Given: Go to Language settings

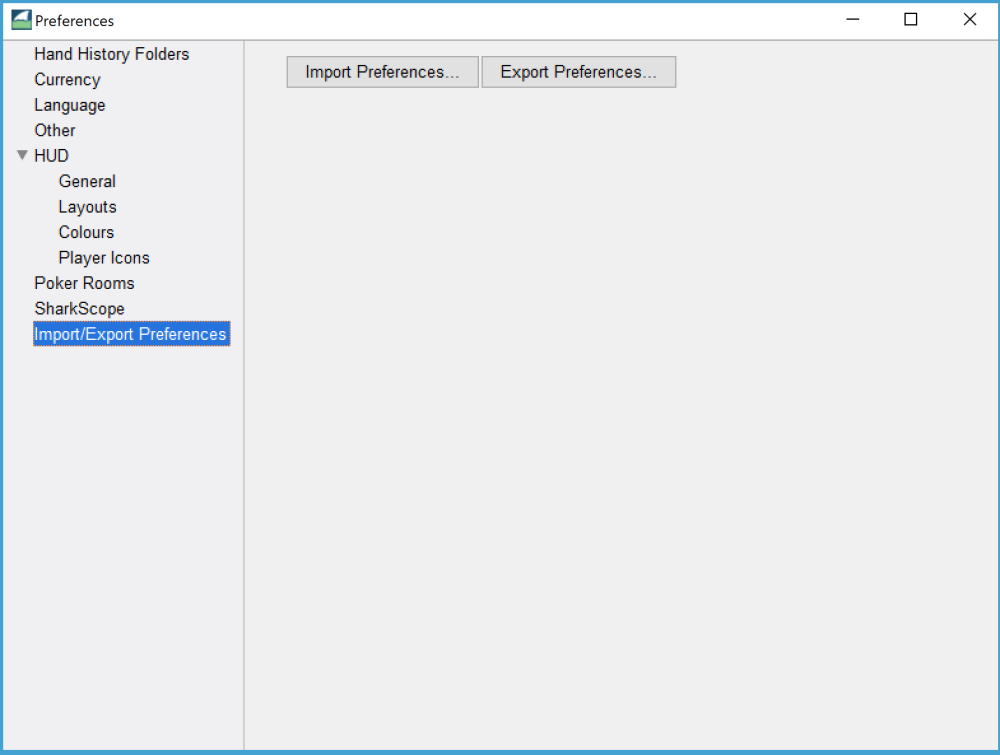Looking at the screenshot, I should point(69,105).
